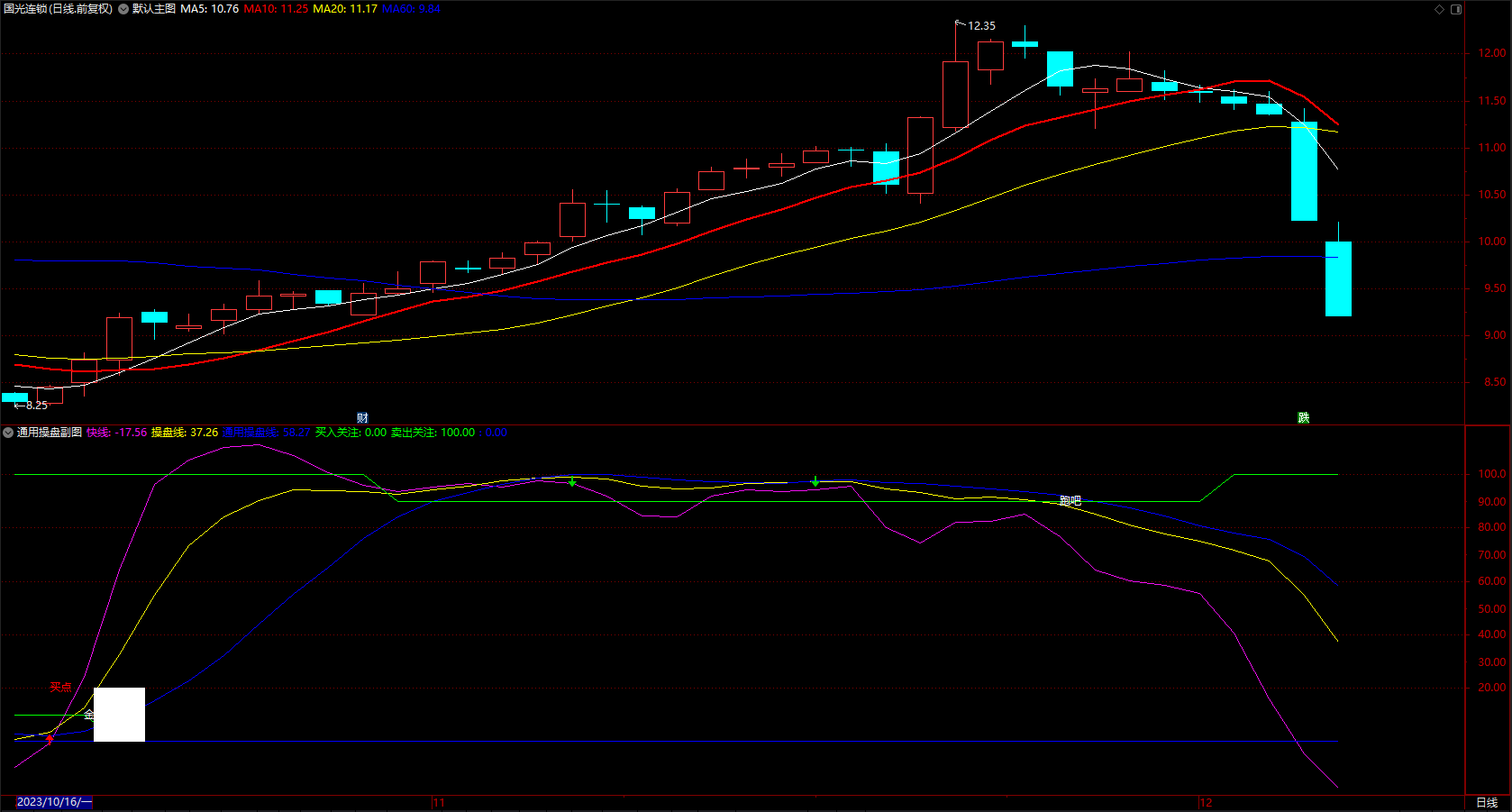Viewport: 1512px width, 812px height.
Task: Click the month 11 marker on the time axis
Action: (439, 803)
